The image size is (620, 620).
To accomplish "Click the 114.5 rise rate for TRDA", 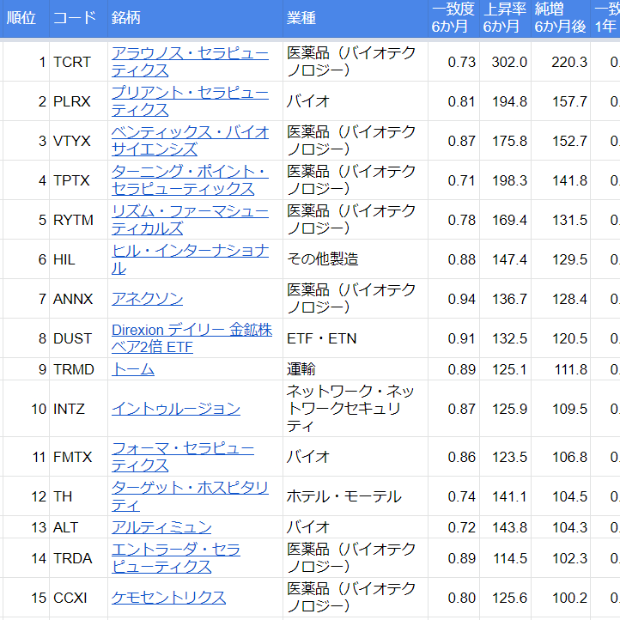I will click(510, 558).
